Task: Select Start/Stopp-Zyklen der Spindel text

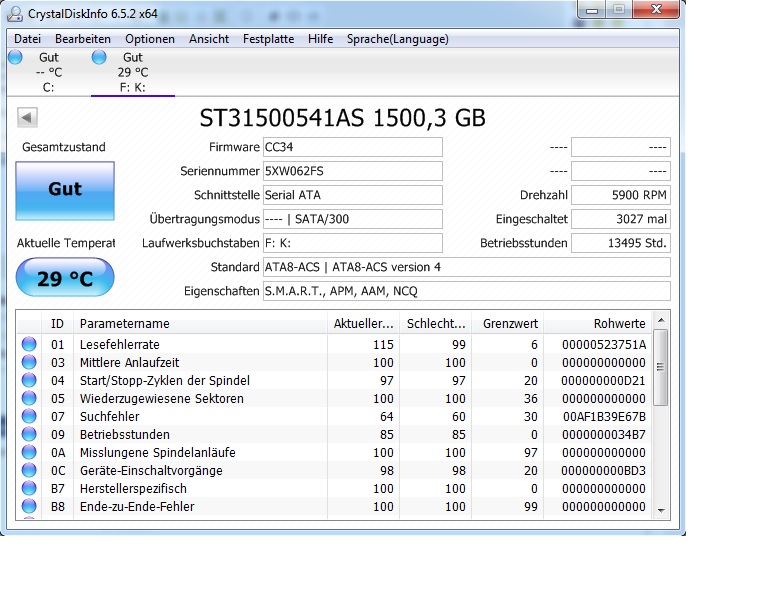Action: click(x=165, y=381)
